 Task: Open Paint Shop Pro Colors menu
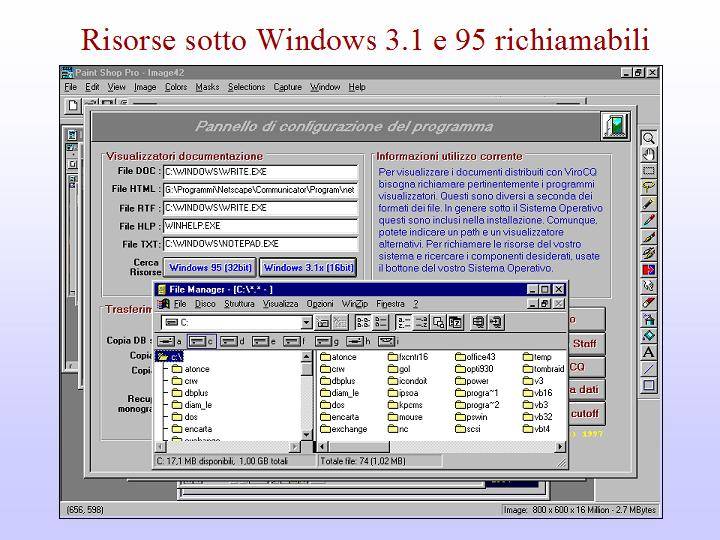coord(176,87)
